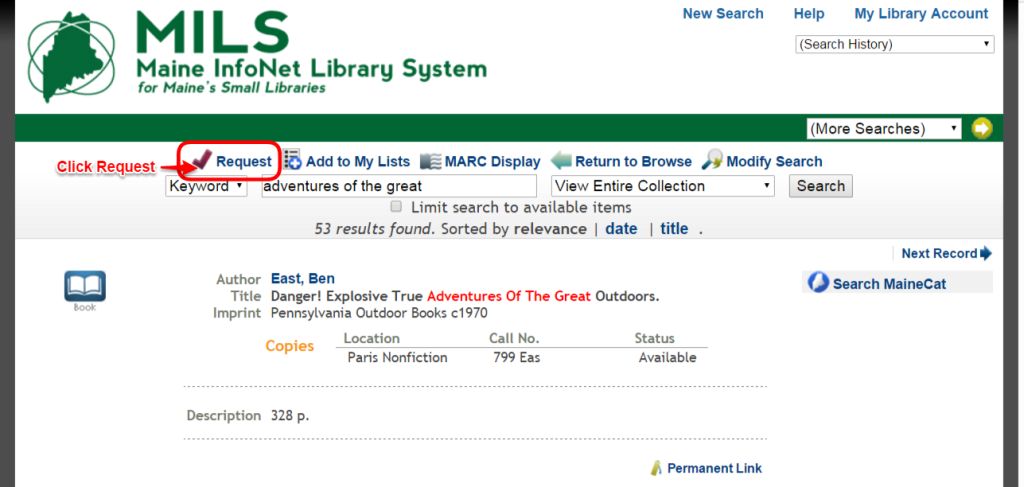Click the Return to Browse arrow icon

coord(561,160)
